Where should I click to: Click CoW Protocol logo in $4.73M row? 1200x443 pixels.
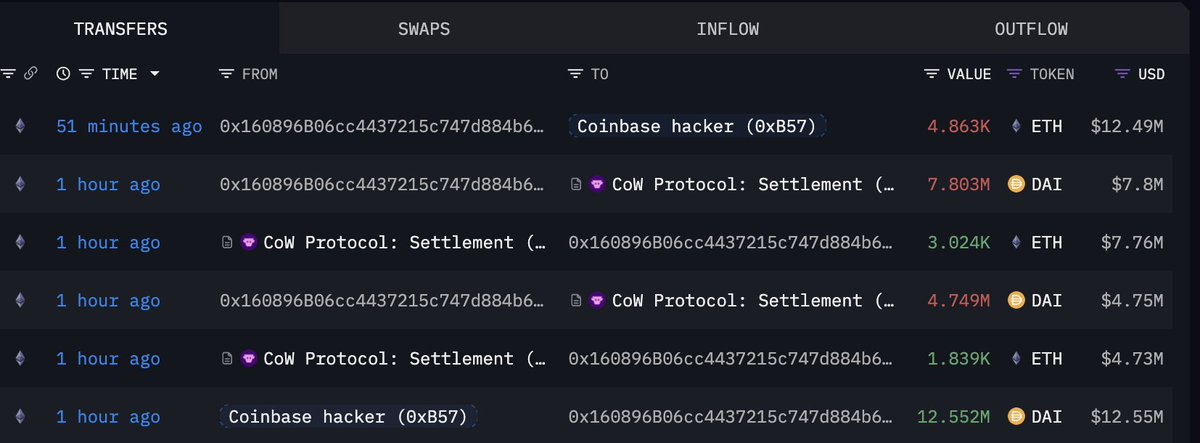(x=249, y=358)
